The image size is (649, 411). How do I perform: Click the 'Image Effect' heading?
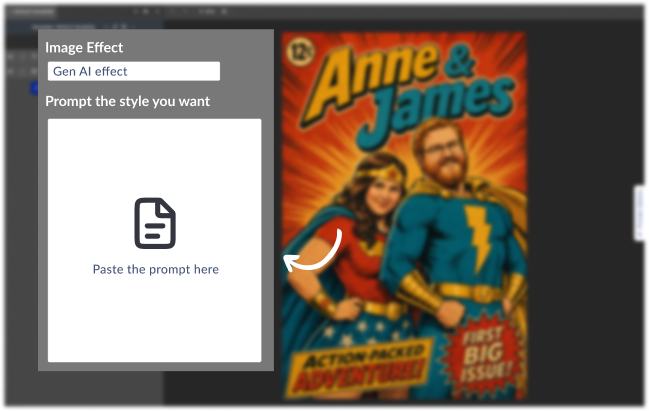click(x=84, y=48)
